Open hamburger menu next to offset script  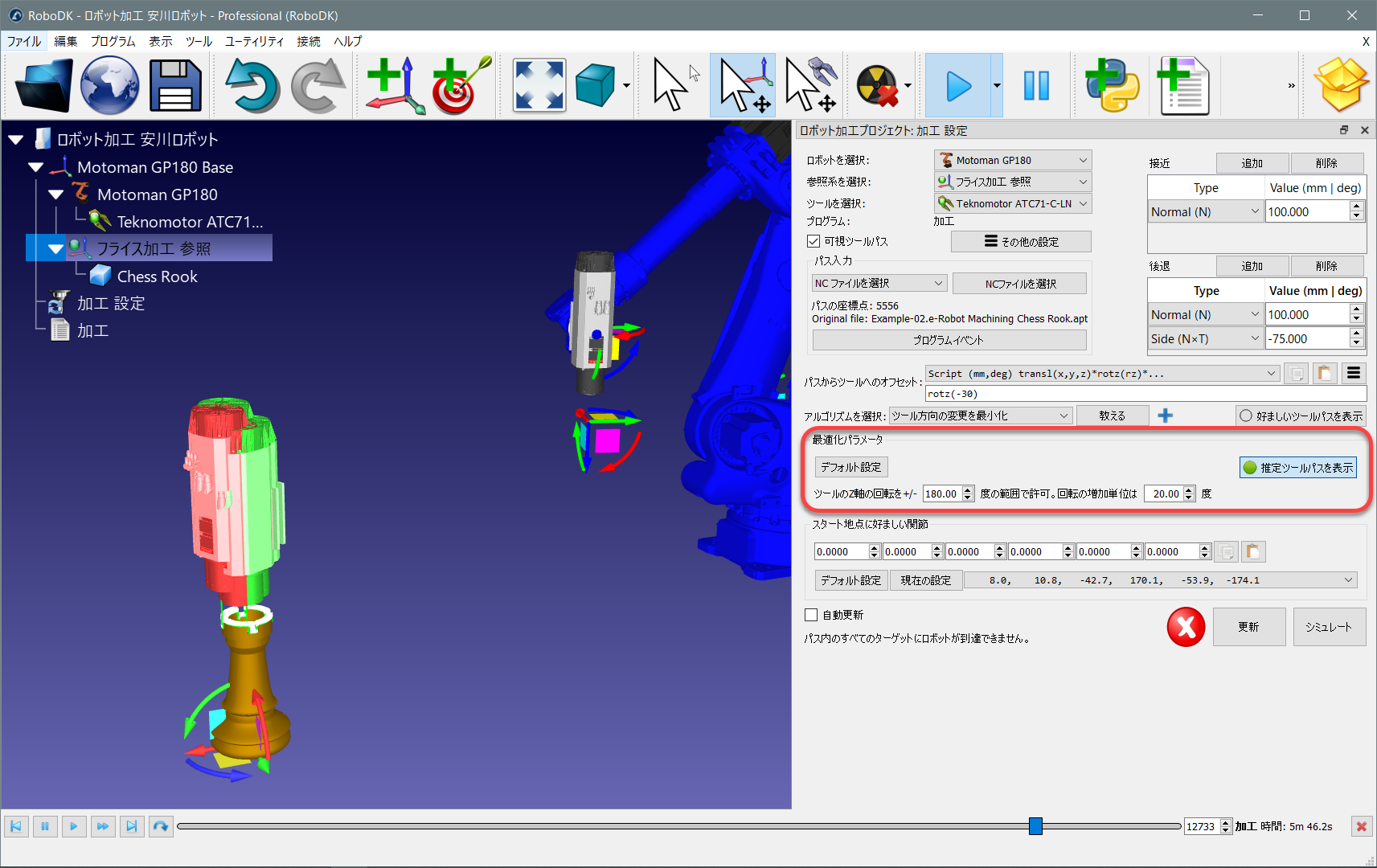point(1354,373)
